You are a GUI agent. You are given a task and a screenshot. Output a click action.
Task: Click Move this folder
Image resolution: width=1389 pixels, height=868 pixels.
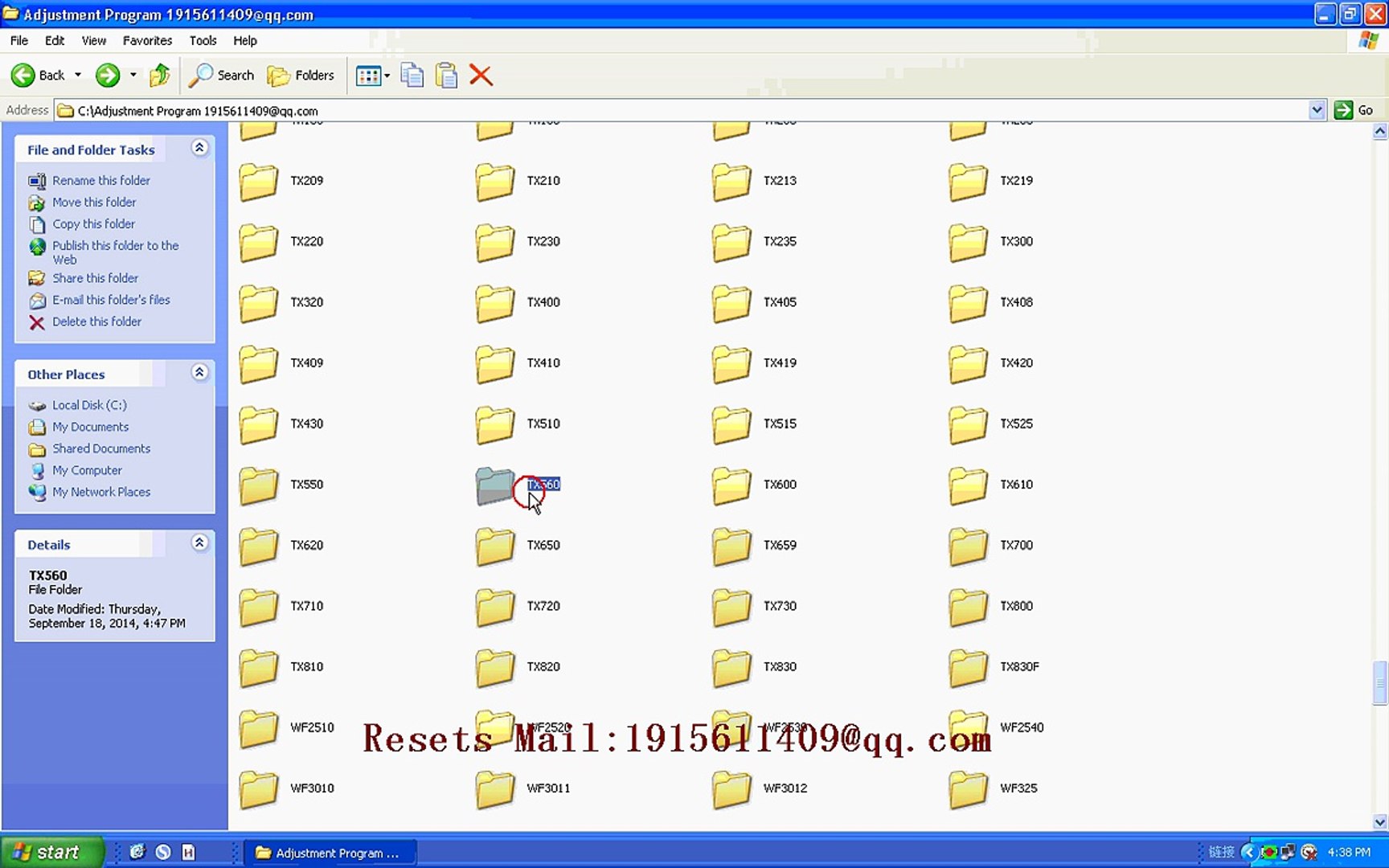pos(94,203)
